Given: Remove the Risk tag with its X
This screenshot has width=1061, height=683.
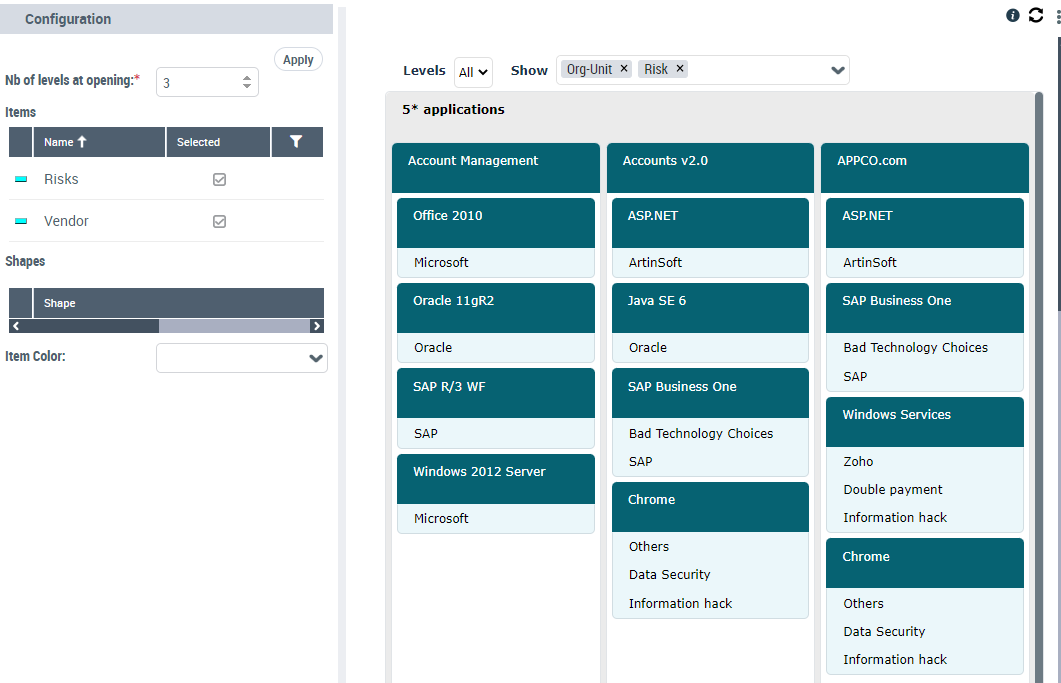Looking at the screenshot, I should 680,69.
